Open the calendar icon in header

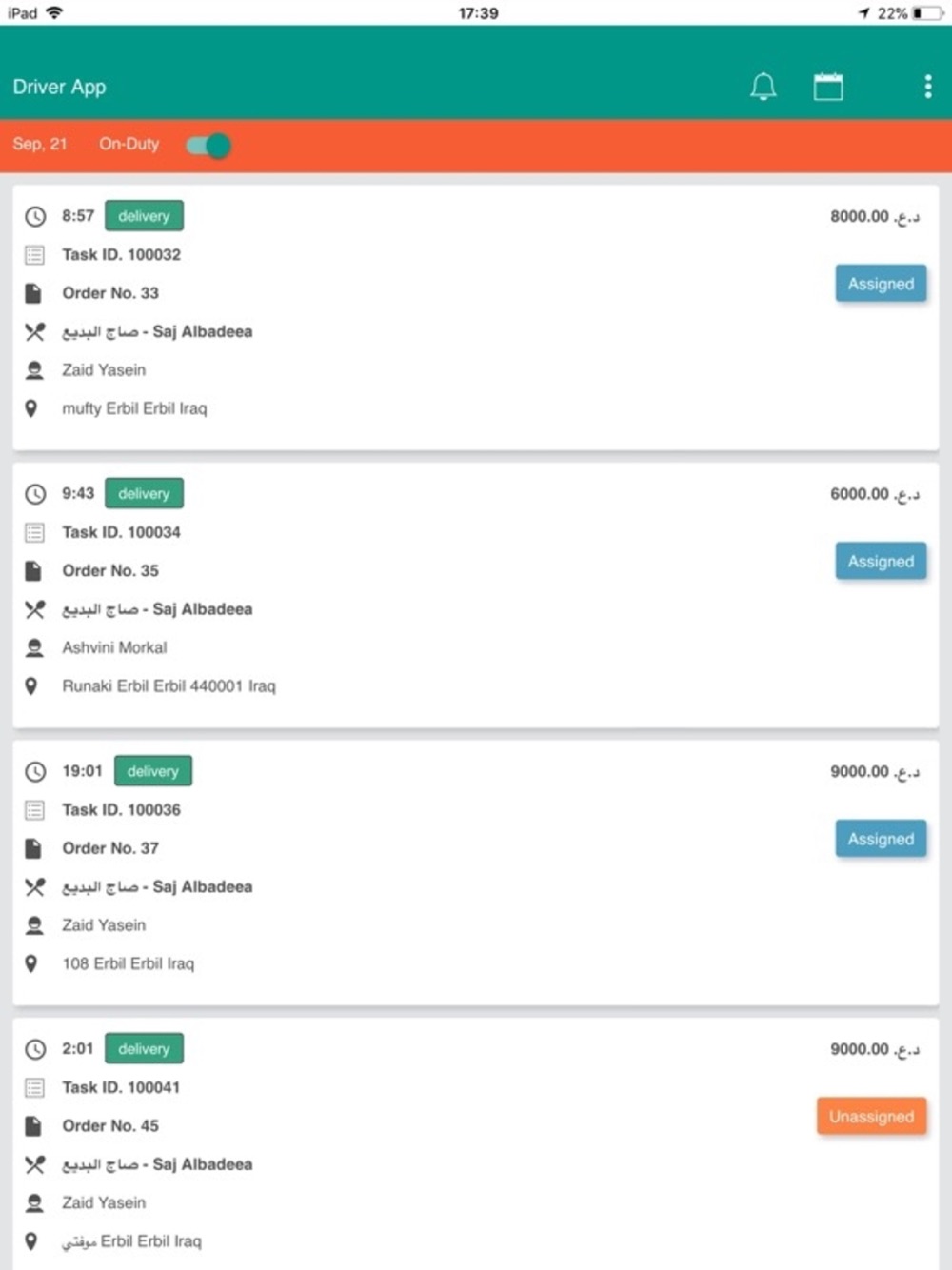[x=828, y=87]
